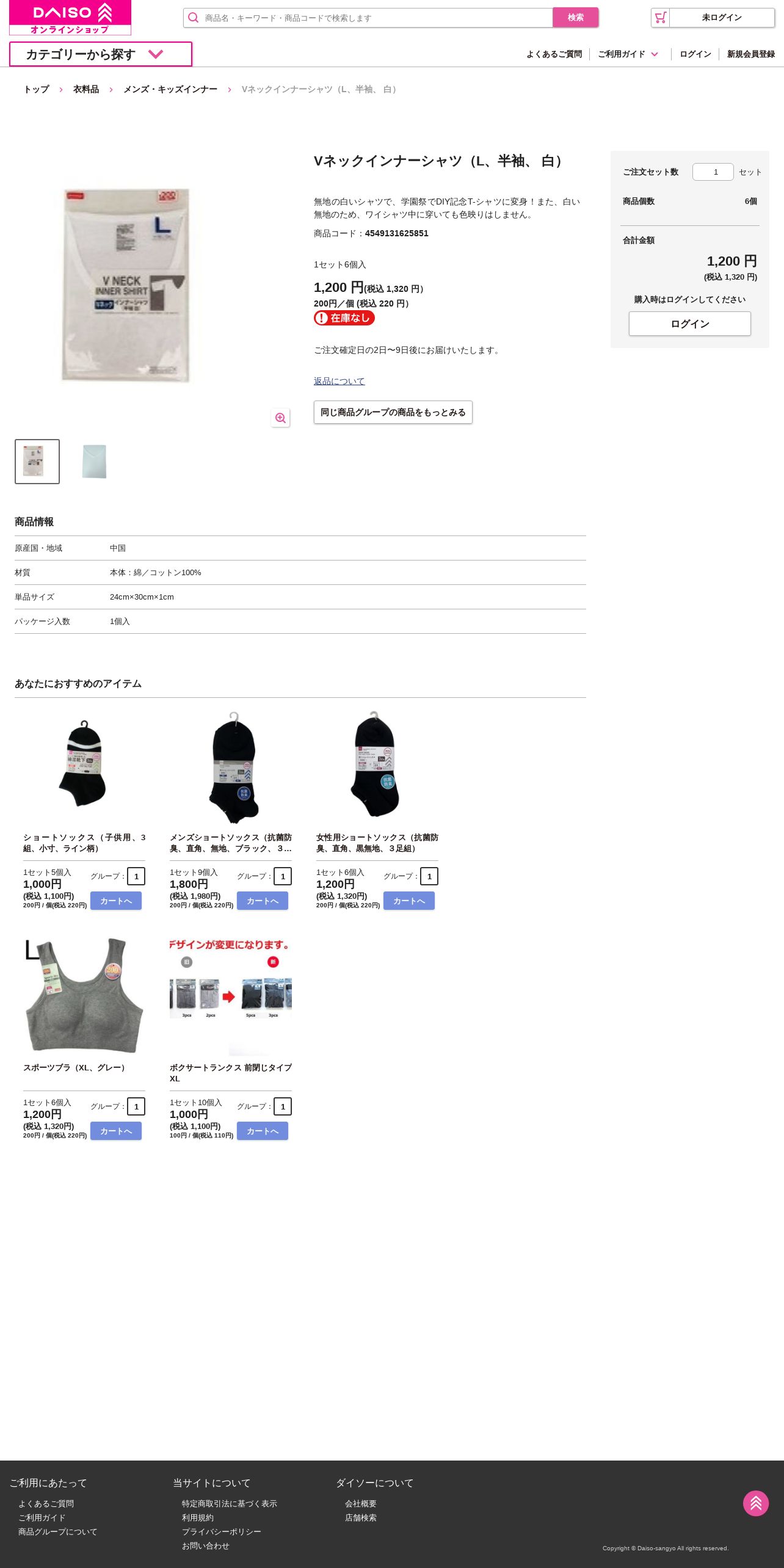Focus the ご注文セット数 quantity field
The width and height of the screenshot is (784, 1568).
[713, 172]
